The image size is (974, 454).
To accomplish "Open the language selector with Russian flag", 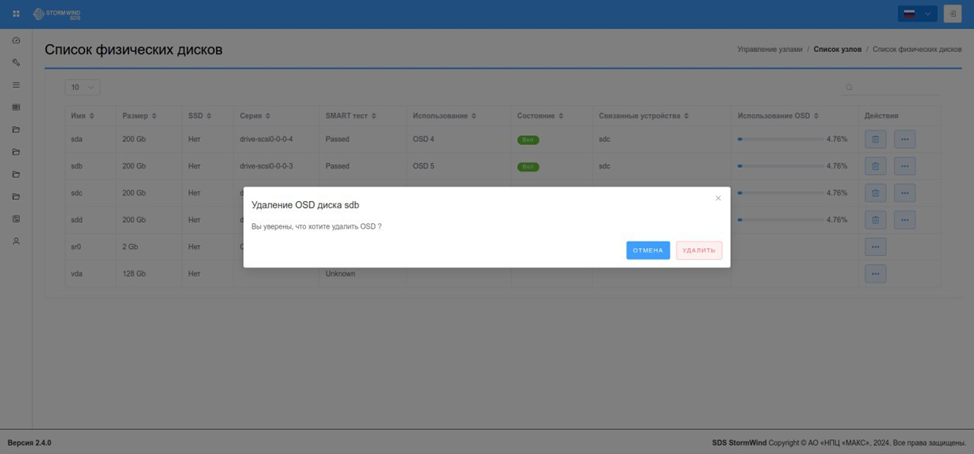I will 917,14.
